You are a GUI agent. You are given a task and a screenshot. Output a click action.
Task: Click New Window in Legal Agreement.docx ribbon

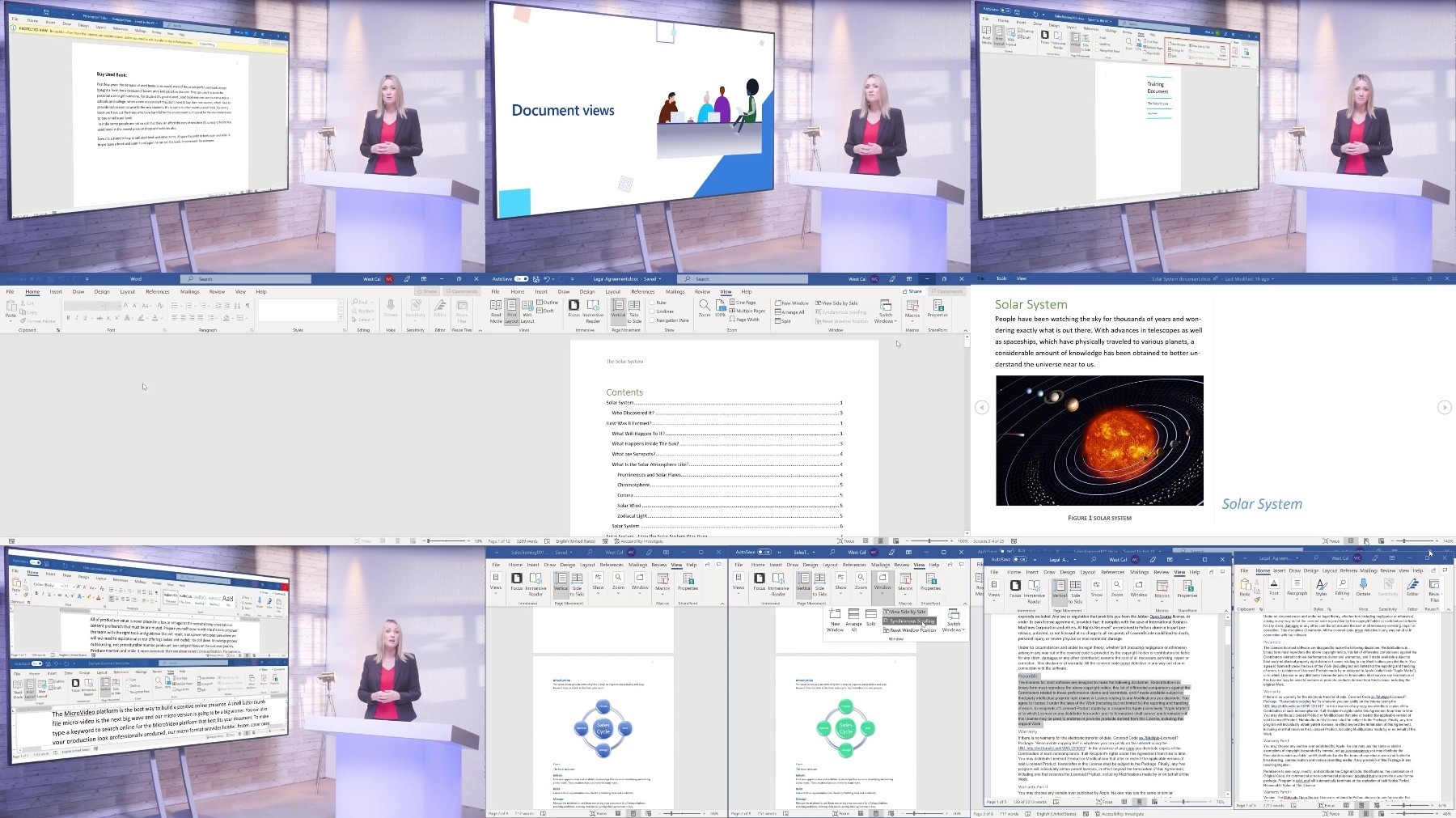792,303
